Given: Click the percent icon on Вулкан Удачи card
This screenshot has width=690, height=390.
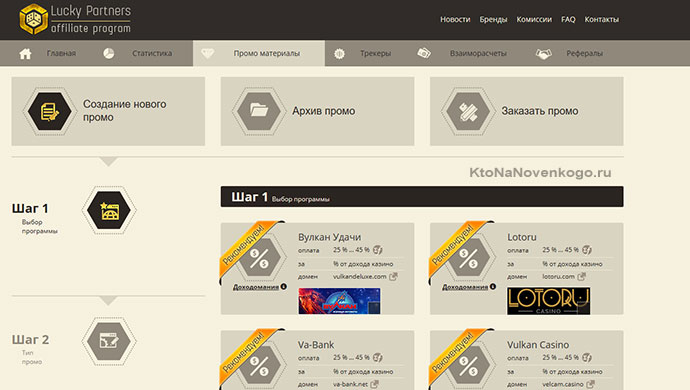Looking at the screenshot, I should [x=259, y=258].
